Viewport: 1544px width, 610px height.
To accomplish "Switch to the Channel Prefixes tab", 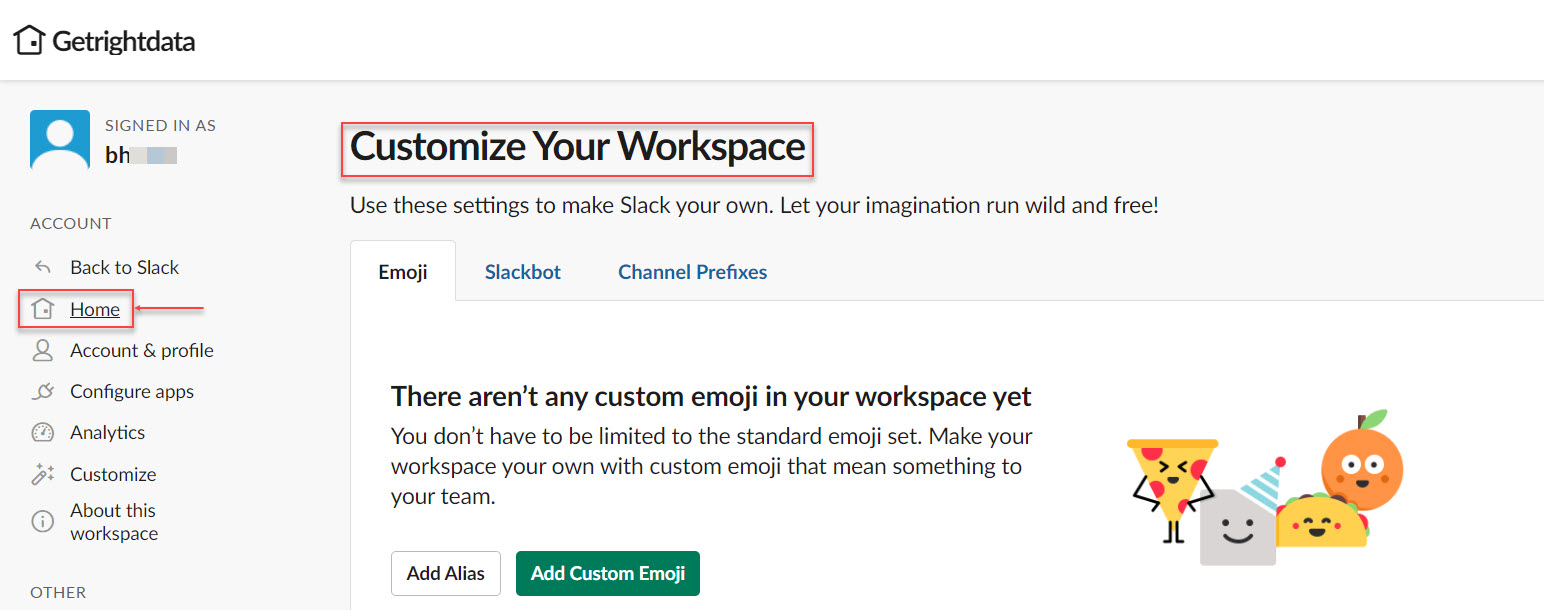I will [693, 271].
